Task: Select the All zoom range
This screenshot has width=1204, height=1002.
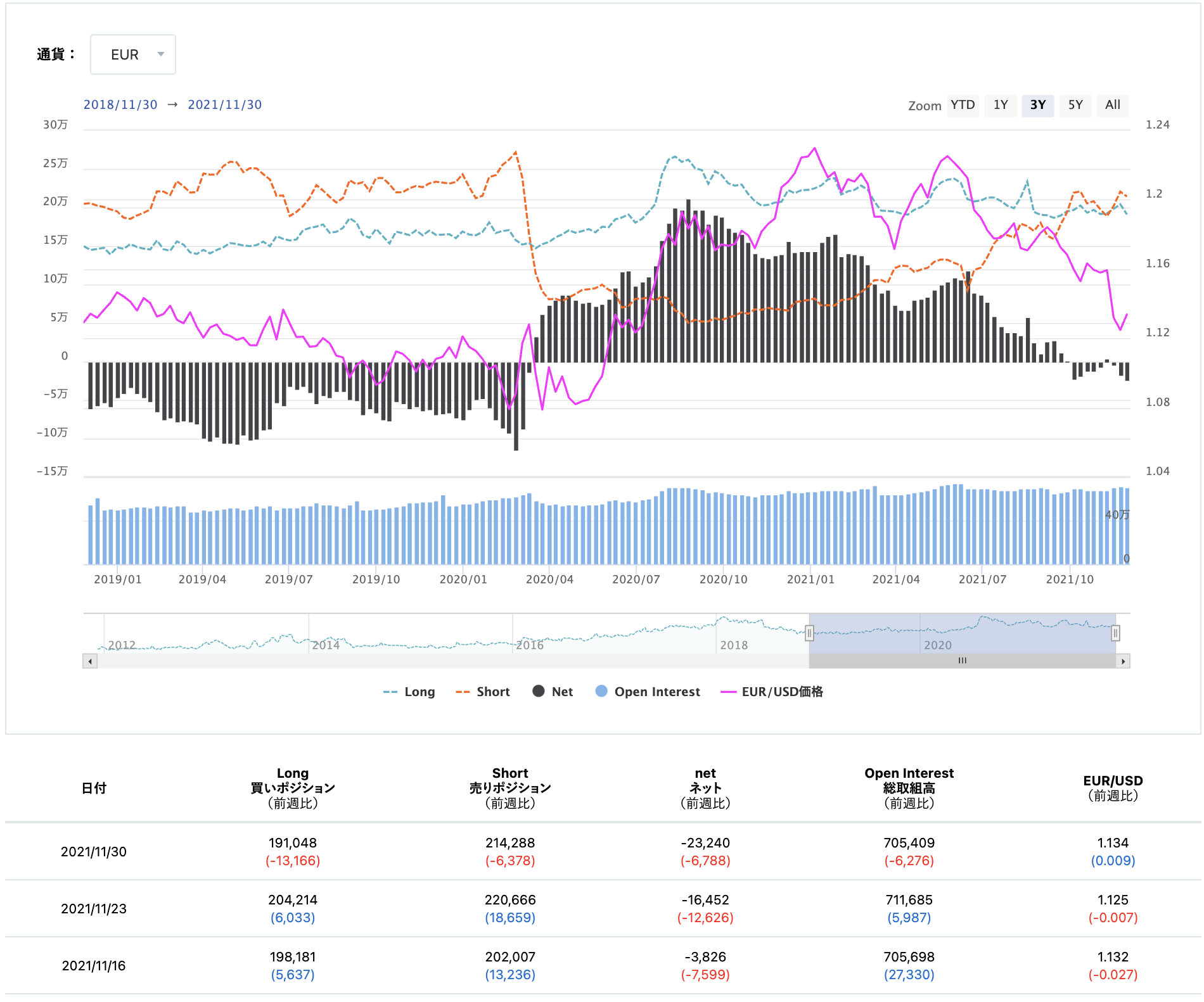Action: (x=1113, y=105)
